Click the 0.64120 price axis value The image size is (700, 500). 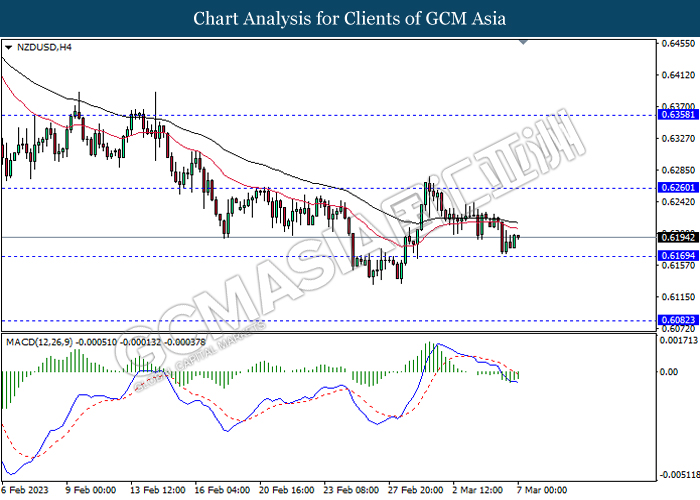678,75
